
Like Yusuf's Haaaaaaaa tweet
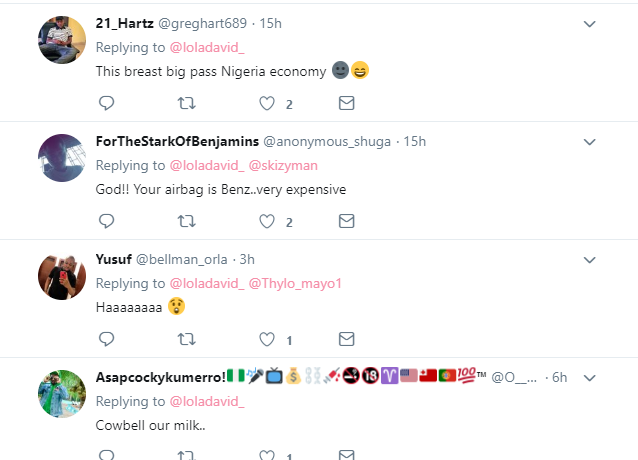click(267, 339)
